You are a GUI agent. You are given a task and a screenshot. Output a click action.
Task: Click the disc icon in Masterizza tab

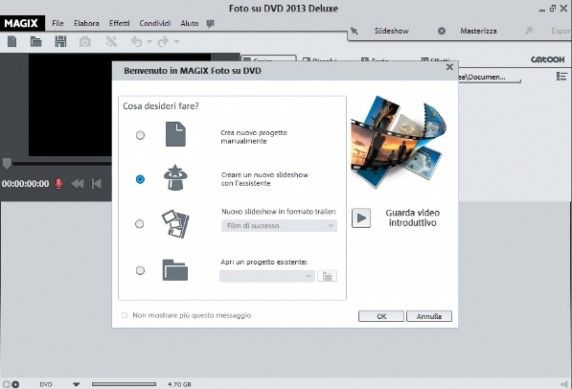pos(441,31)
